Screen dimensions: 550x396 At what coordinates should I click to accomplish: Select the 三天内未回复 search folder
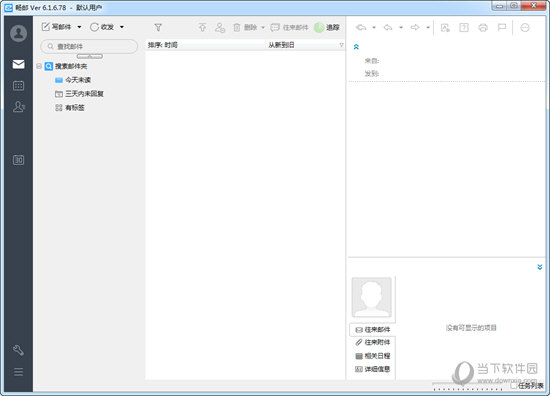tap(79, 94)
